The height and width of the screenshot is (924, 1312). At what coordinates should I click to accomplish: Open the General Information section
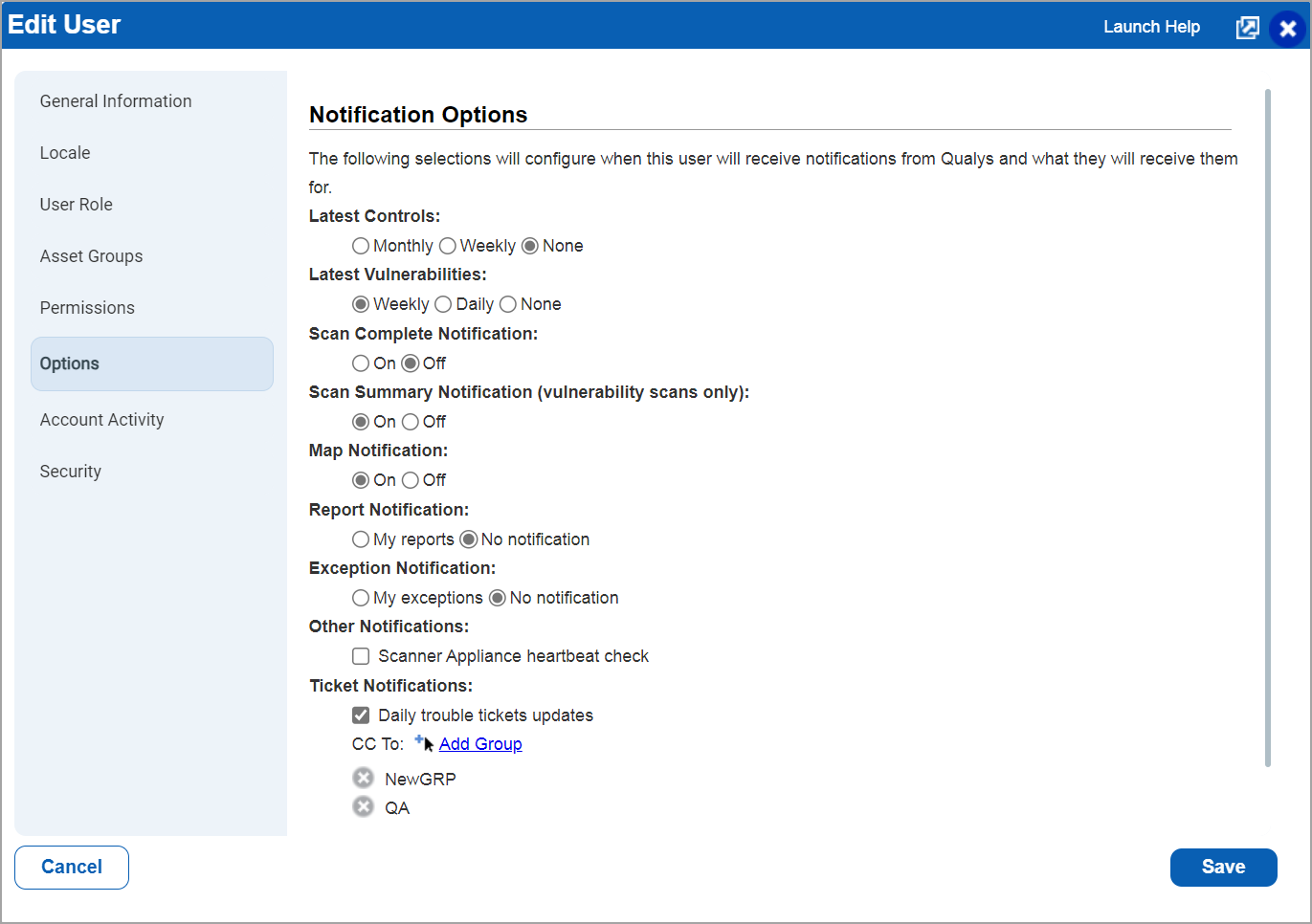point(116,101)
